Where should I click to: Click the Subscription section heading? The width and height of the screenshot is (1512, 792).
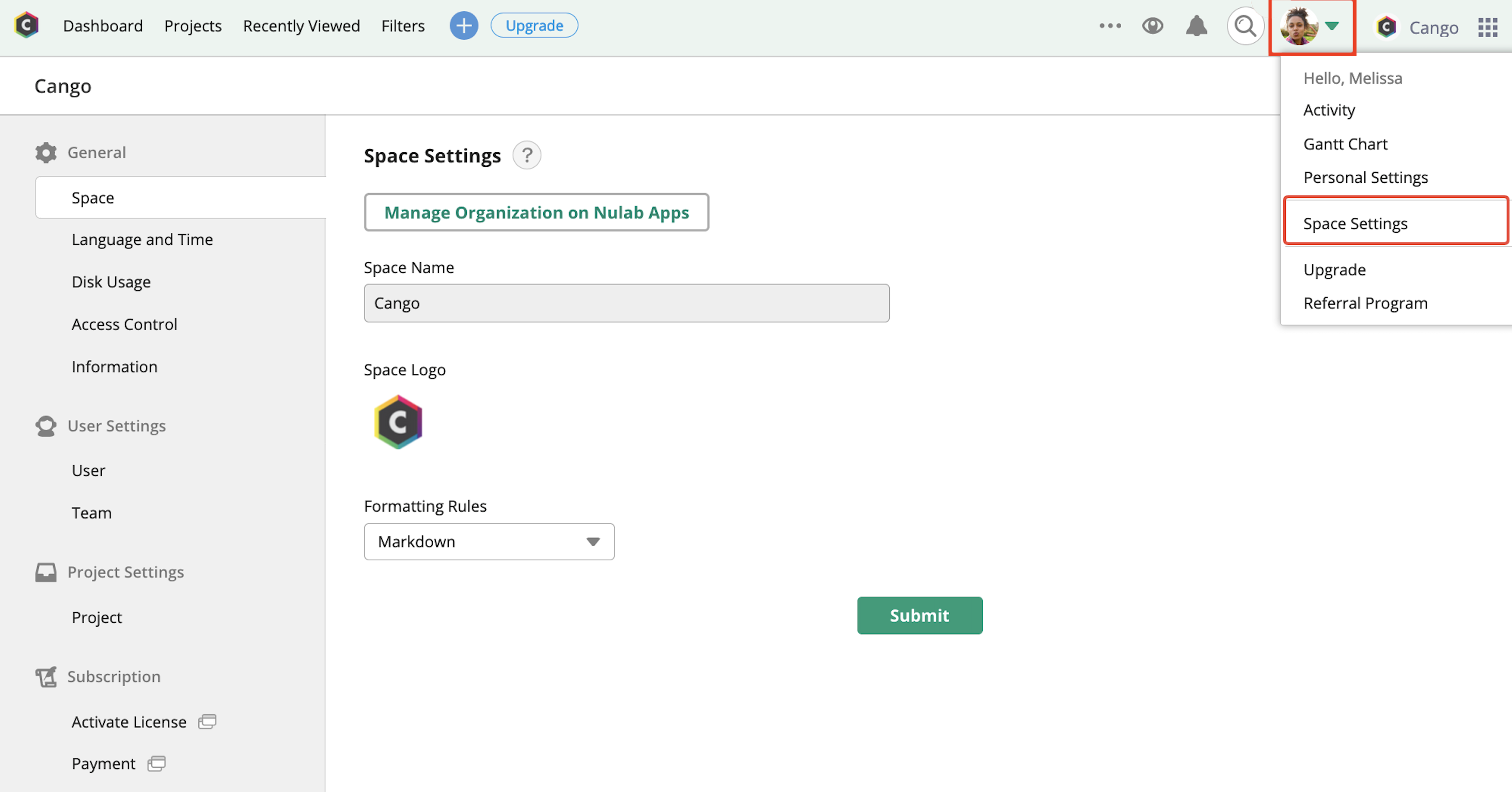pos(114,677)
